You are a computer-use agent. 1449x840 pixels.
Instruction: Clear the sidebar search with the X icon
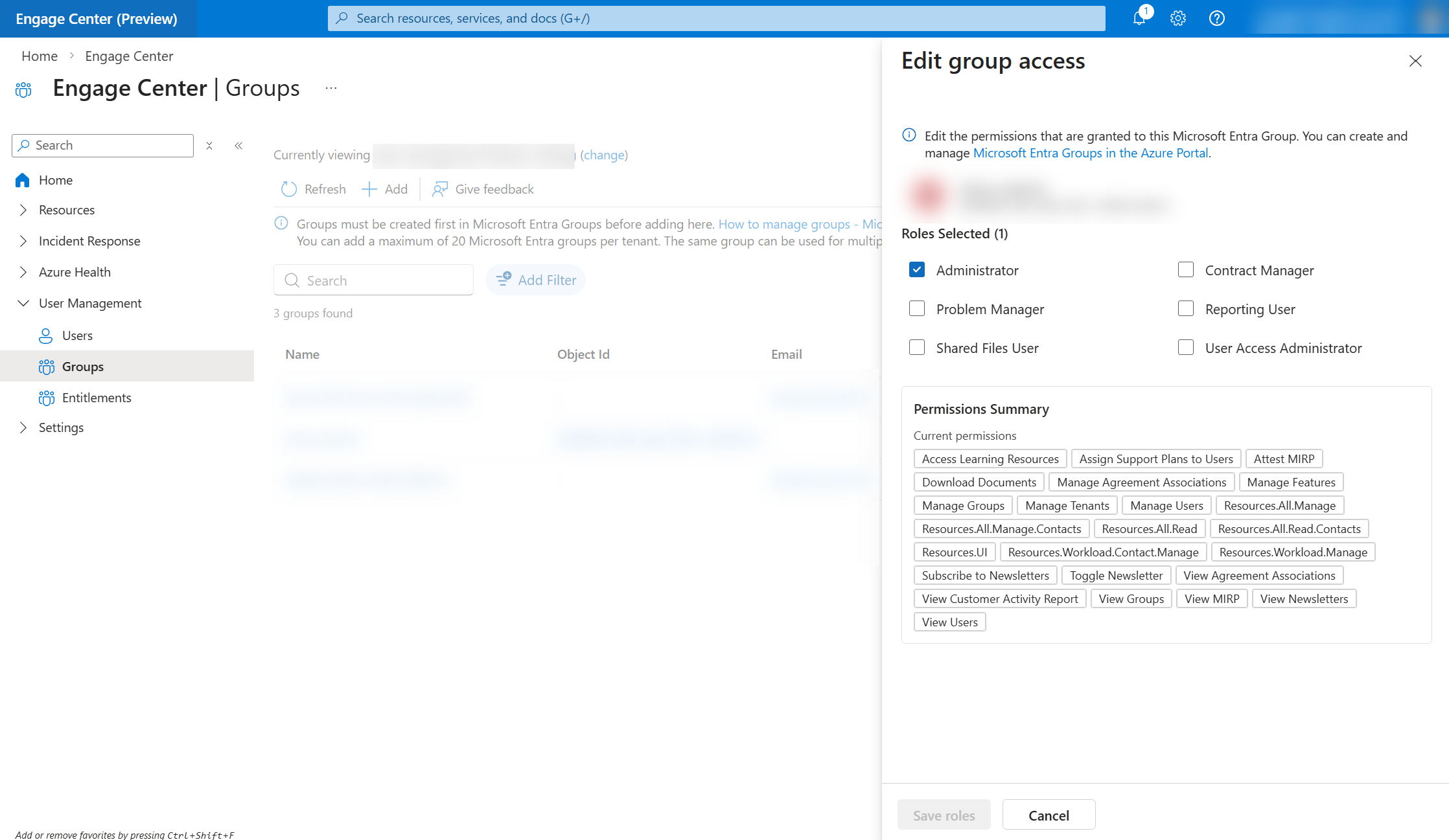point(209,146)
